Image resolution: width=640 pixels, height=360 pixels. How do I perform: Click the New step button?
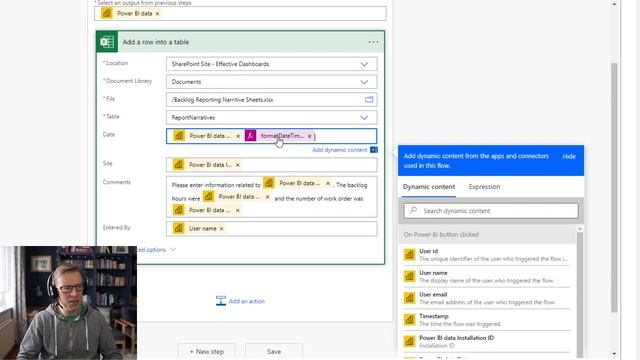click(x=207, y=351)
